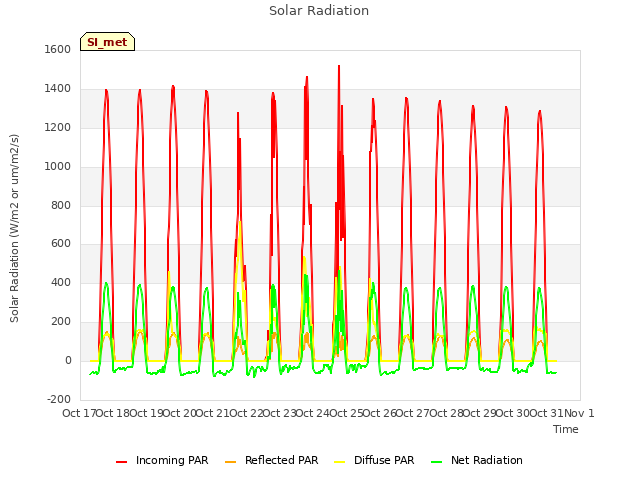Click the Oct 17 x-axis tick label
Screen dimensions: 640x480
[x=79, y=413]
